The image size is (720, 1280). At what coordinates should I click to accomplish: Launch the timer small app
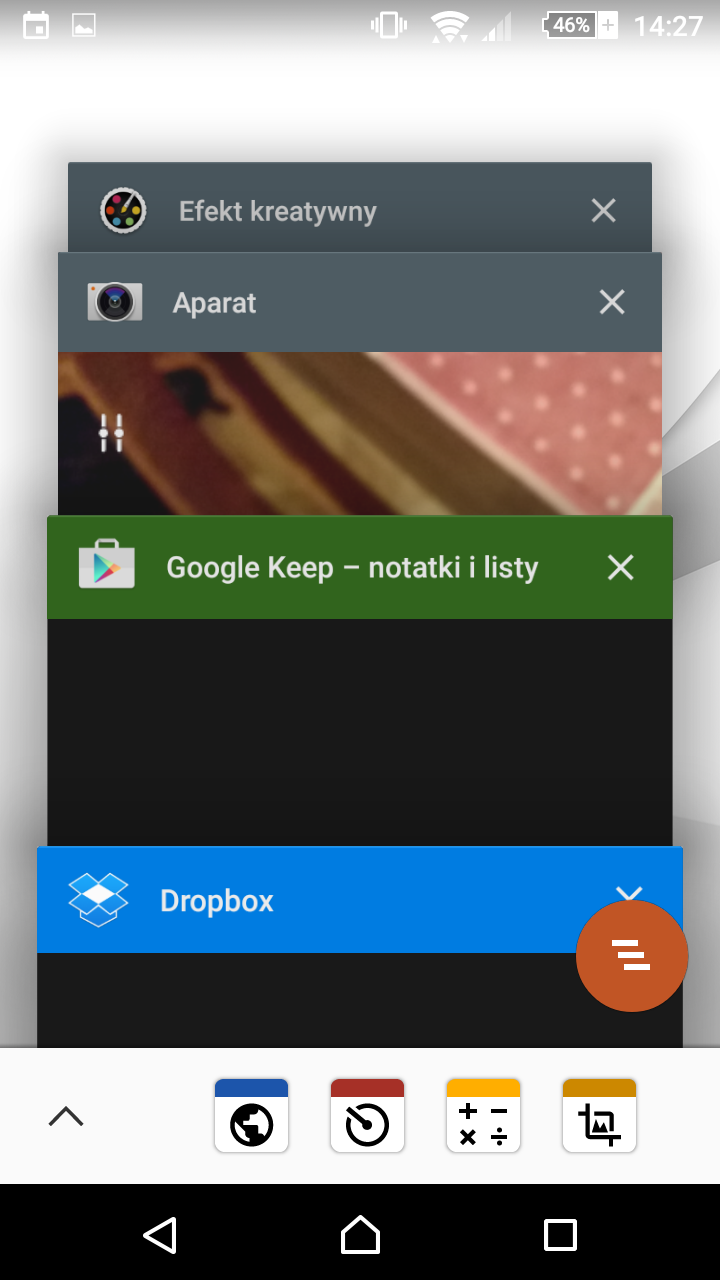[x=367, y=1116]
